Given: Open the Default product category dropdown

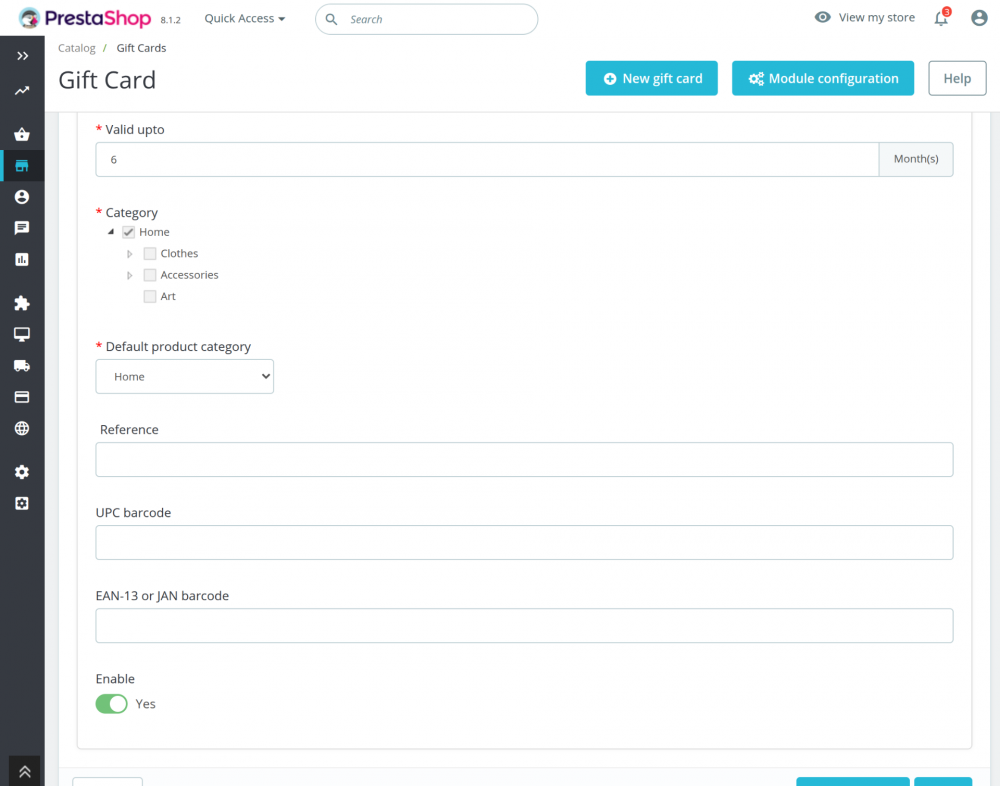Looking at the screenshot, I should point(184,376).
